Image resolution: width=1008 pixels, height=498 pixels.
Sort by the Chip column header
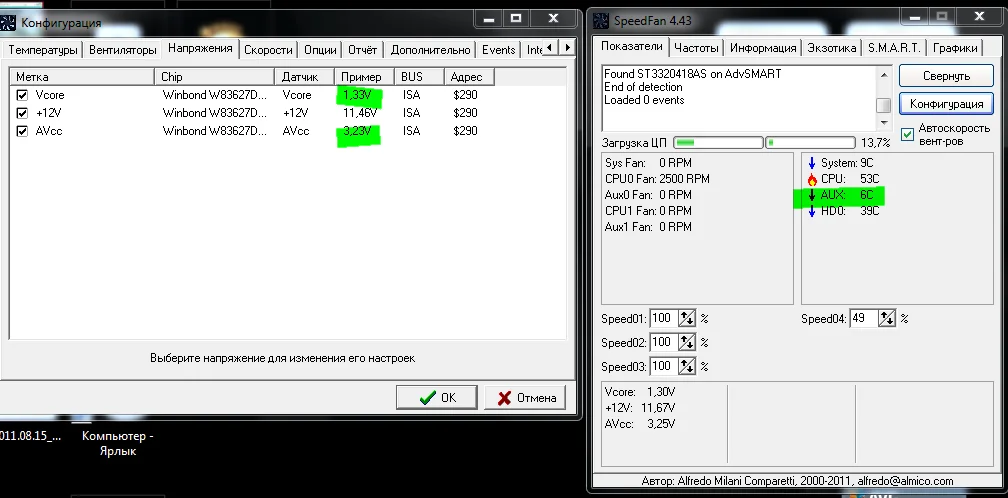(215, 77)
